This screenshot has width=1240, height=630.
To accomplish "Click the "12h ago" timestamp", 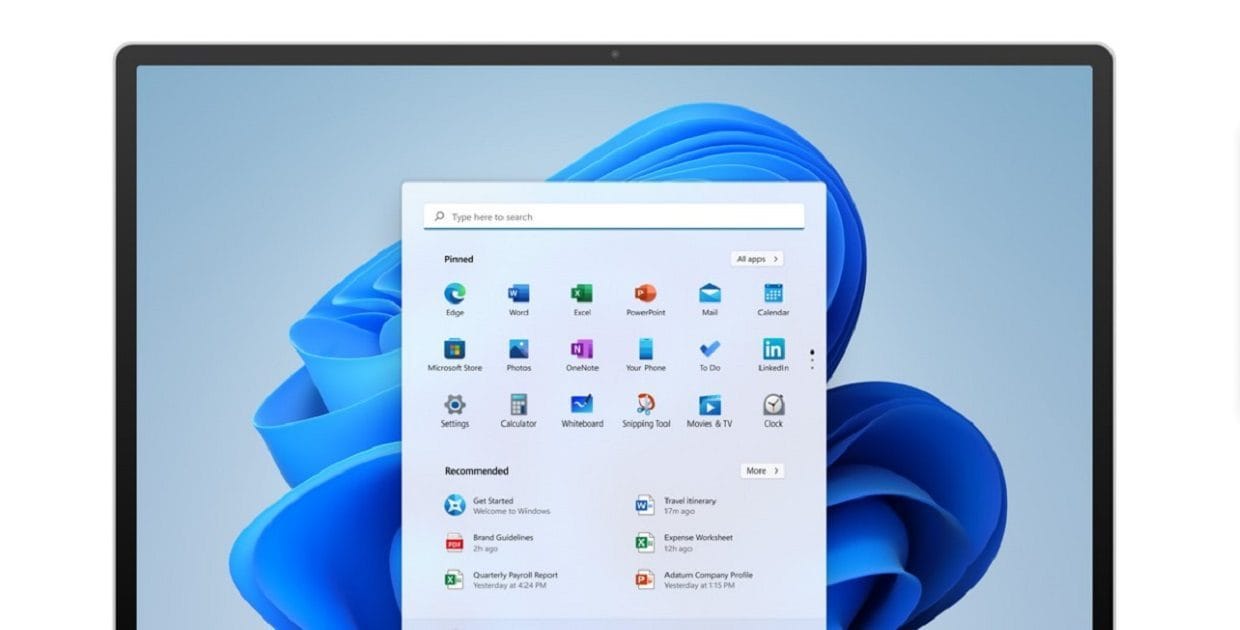I will pyautogui.click(x=678, y=548).
